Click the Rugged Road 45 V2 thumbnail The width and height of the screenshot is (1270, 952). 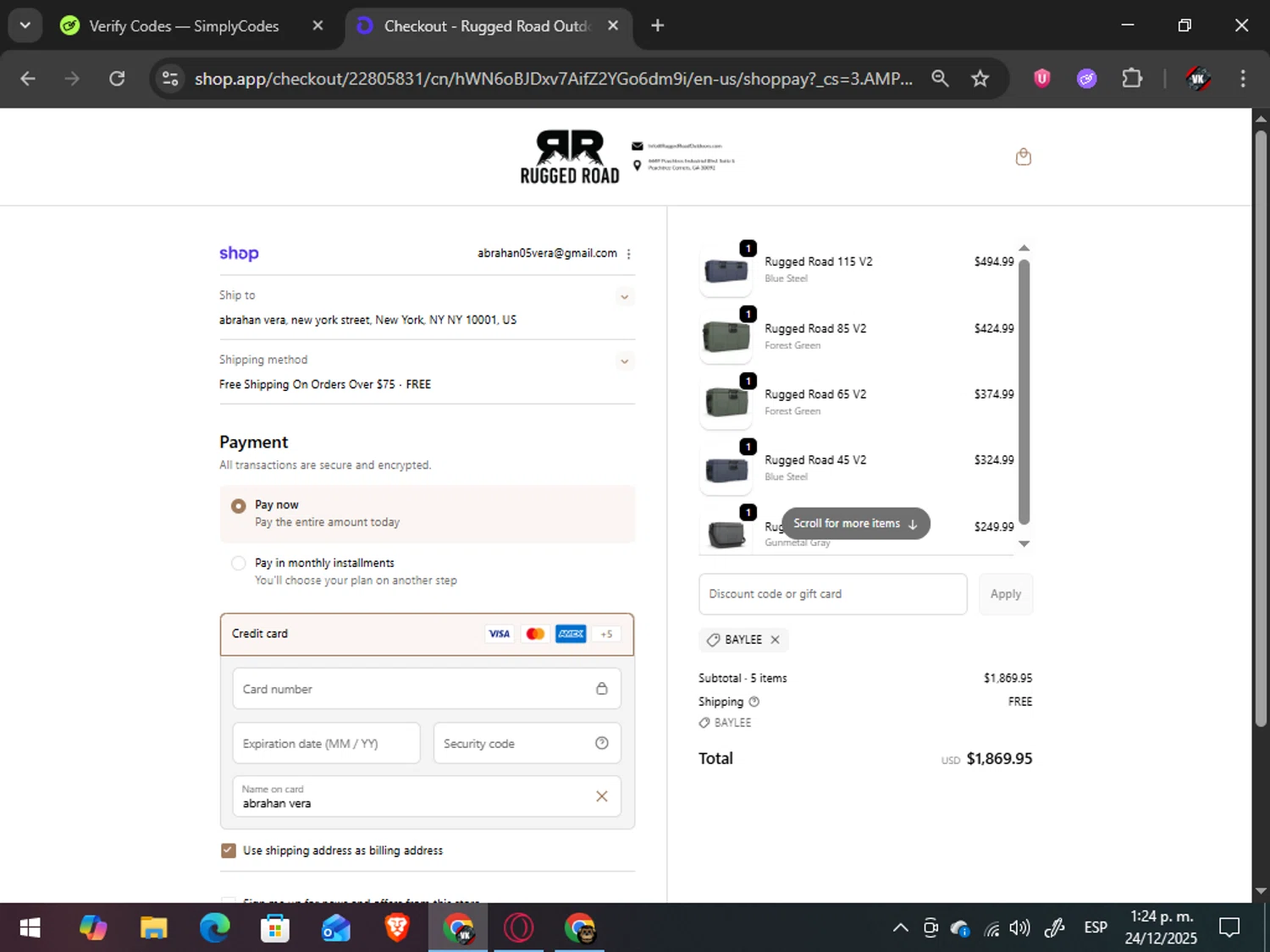726,469
